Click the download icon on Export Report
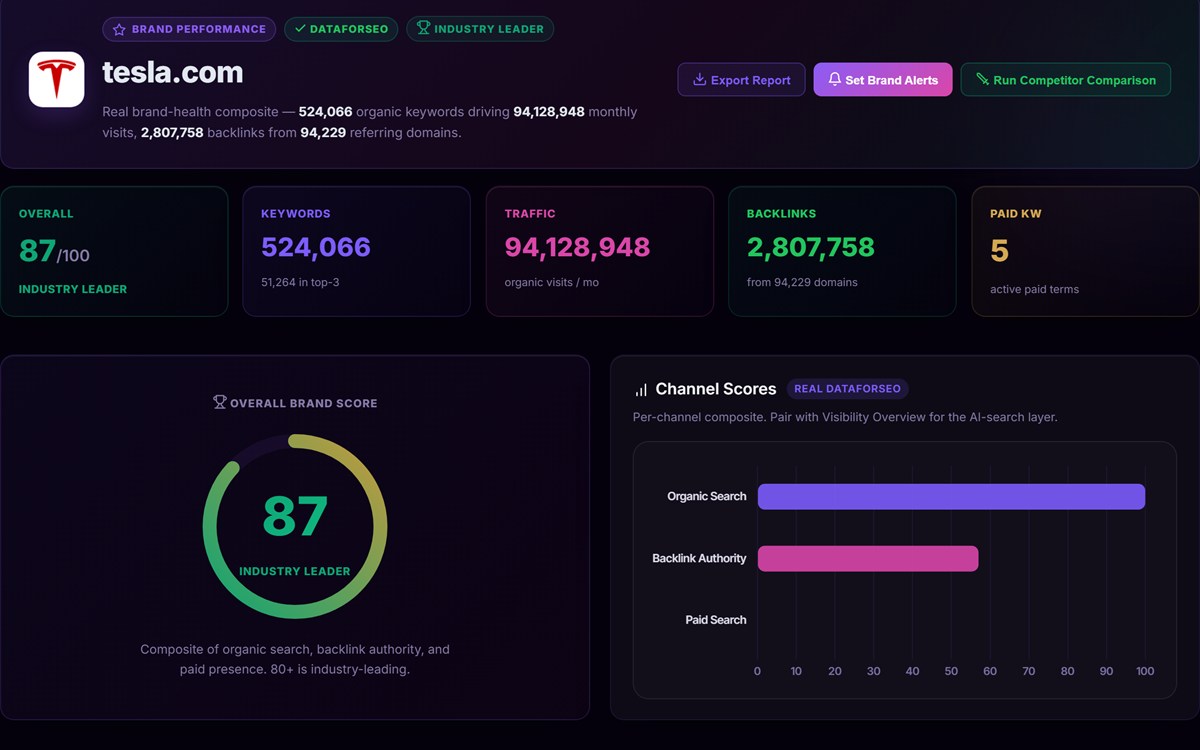The width and height of the screenshot is (1200, 750). click(700, 80)
